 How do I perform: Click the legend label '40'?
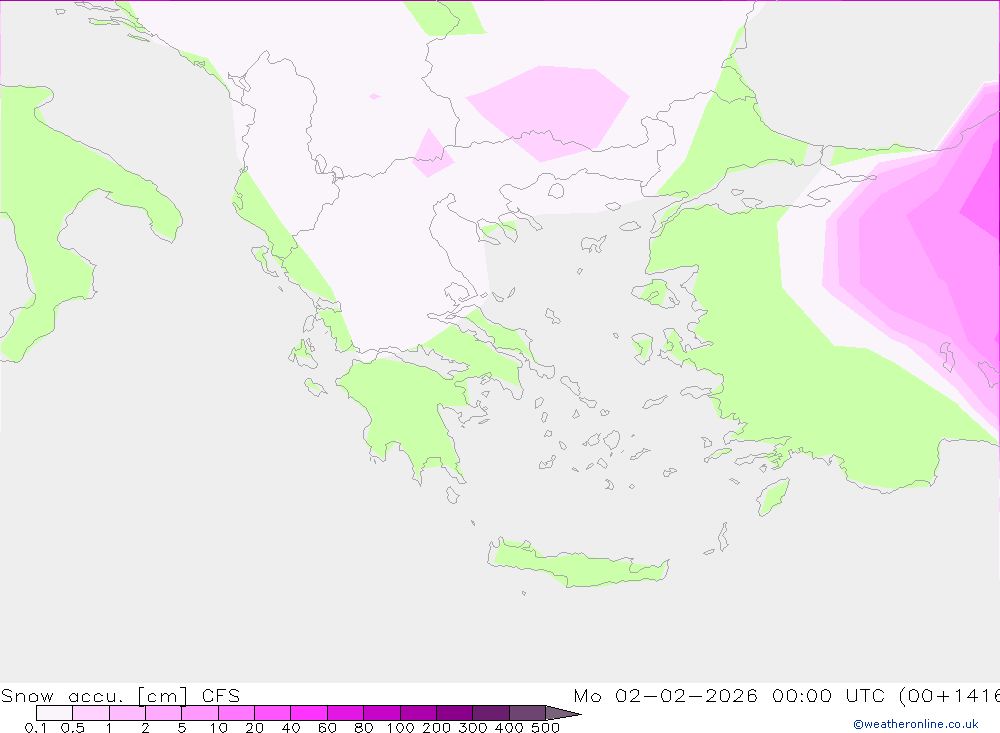[291, 727]
